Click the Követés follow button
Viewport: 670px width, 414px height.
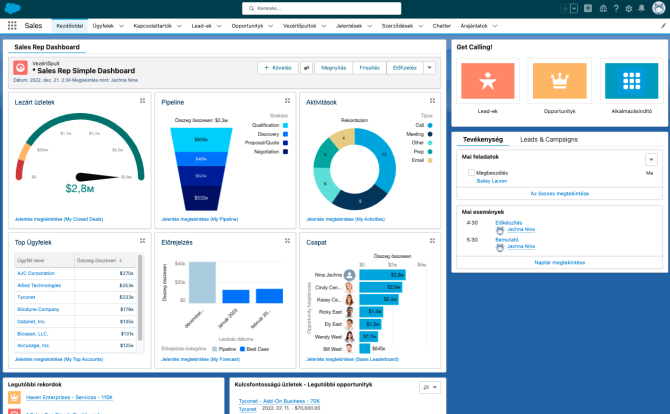tap(278, 68)
